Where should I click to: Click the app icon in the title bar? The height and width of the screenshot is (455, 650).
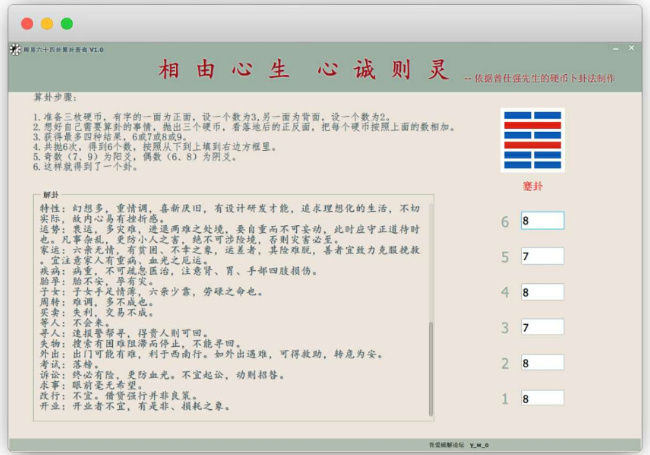click(x=16, y=49)
